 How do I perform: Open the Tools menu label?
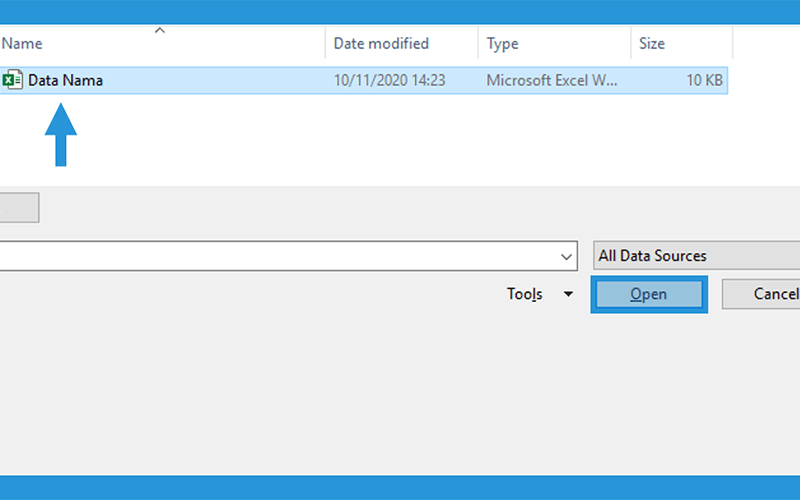(x=524, y=294)
